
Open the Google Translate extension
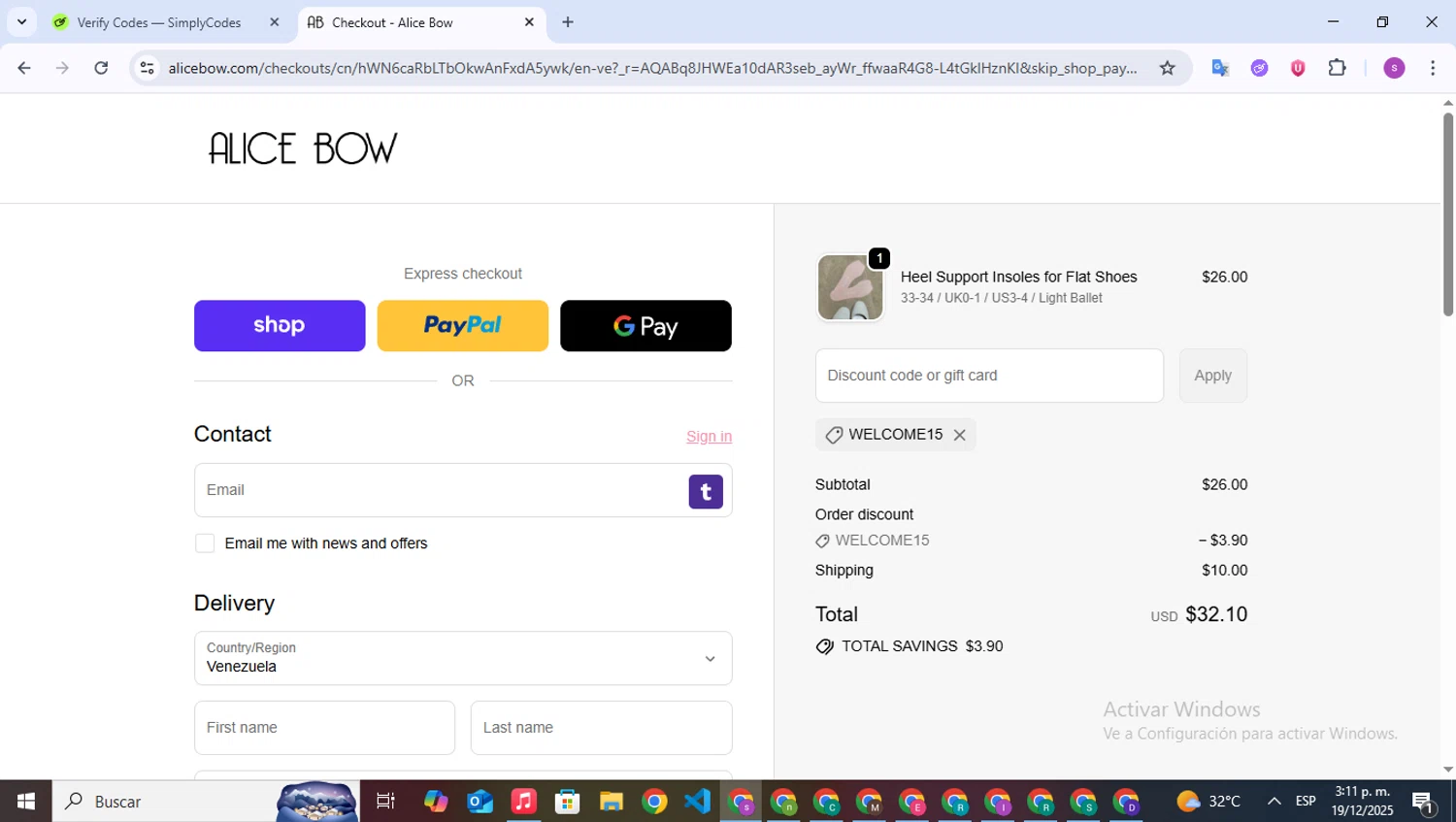(1220, 68)
